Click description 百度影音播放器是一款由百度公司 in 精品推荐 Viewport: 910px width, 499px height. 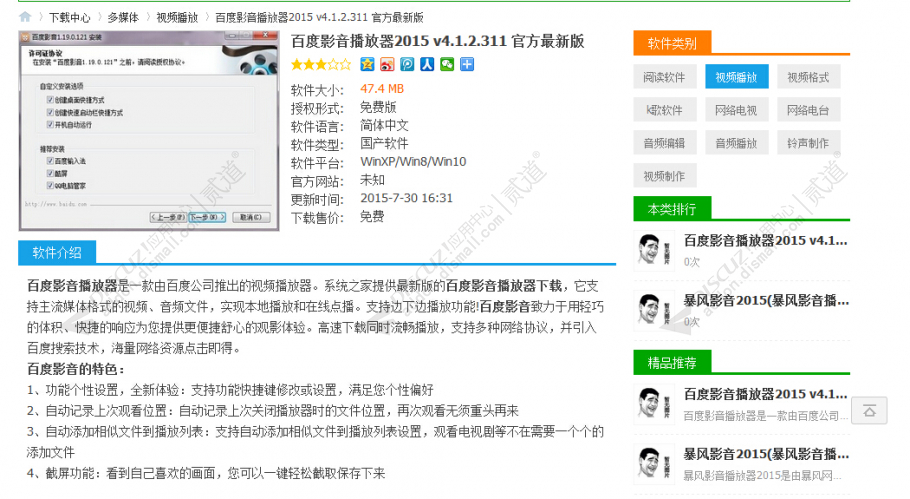coord(765,416)
